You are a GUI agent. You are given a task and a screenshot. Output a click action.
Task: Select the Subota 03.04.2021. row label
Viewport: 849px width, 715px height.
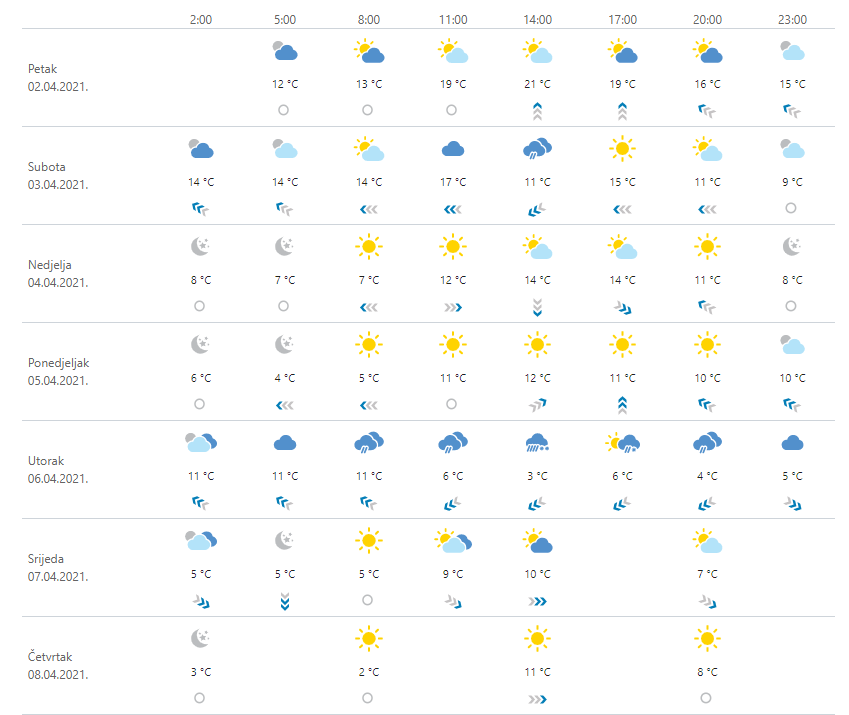coord(58,176)
